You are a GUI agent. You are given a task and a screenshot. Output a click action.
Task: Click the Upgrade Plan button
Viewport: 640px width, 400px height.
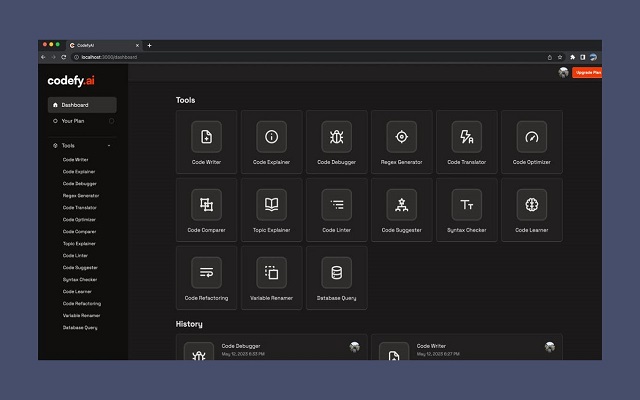587,72
